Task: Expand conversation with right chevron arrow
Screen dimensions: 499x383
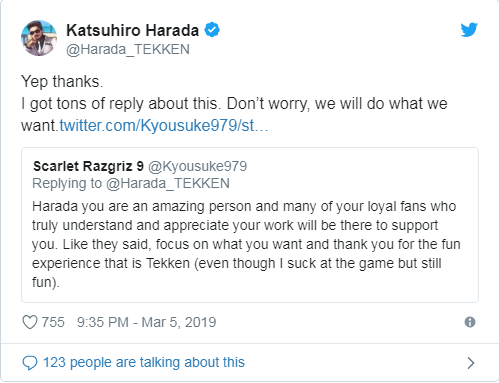Action: pos(470,363)
